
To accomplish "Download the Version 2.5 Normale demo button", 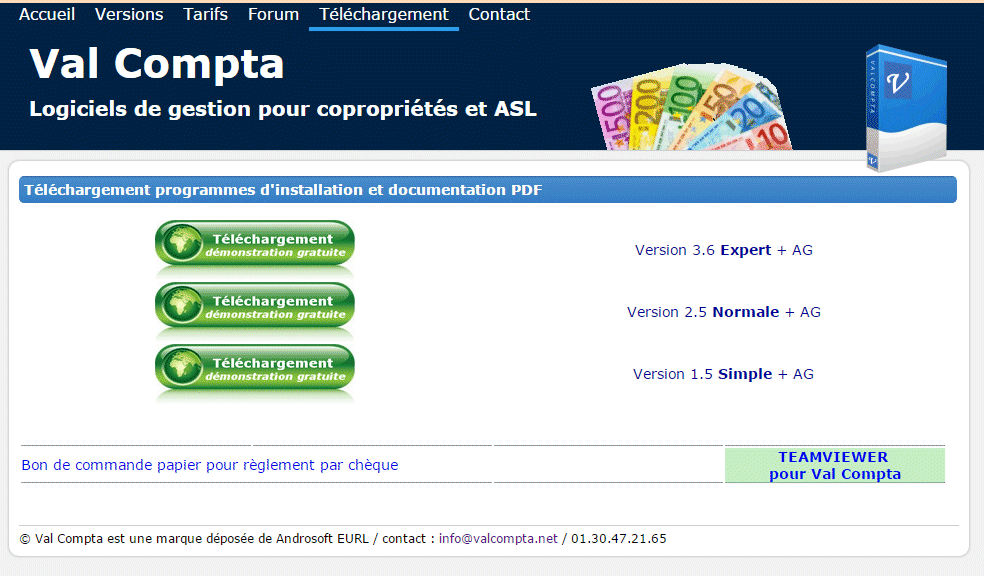I will coord(255,305).
